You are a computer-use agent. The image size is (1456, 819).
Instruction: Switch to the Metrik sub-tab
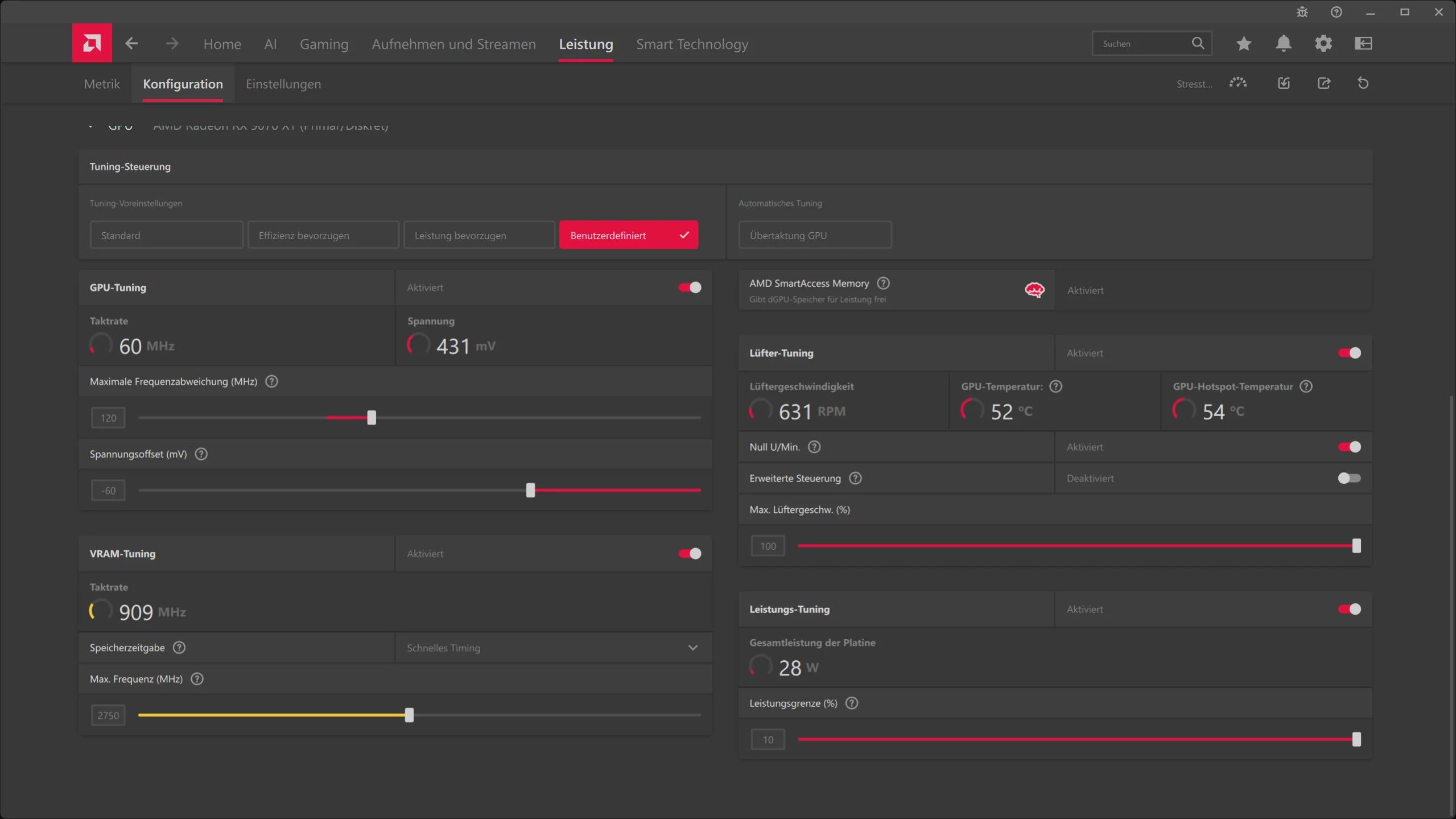point(102,84)
